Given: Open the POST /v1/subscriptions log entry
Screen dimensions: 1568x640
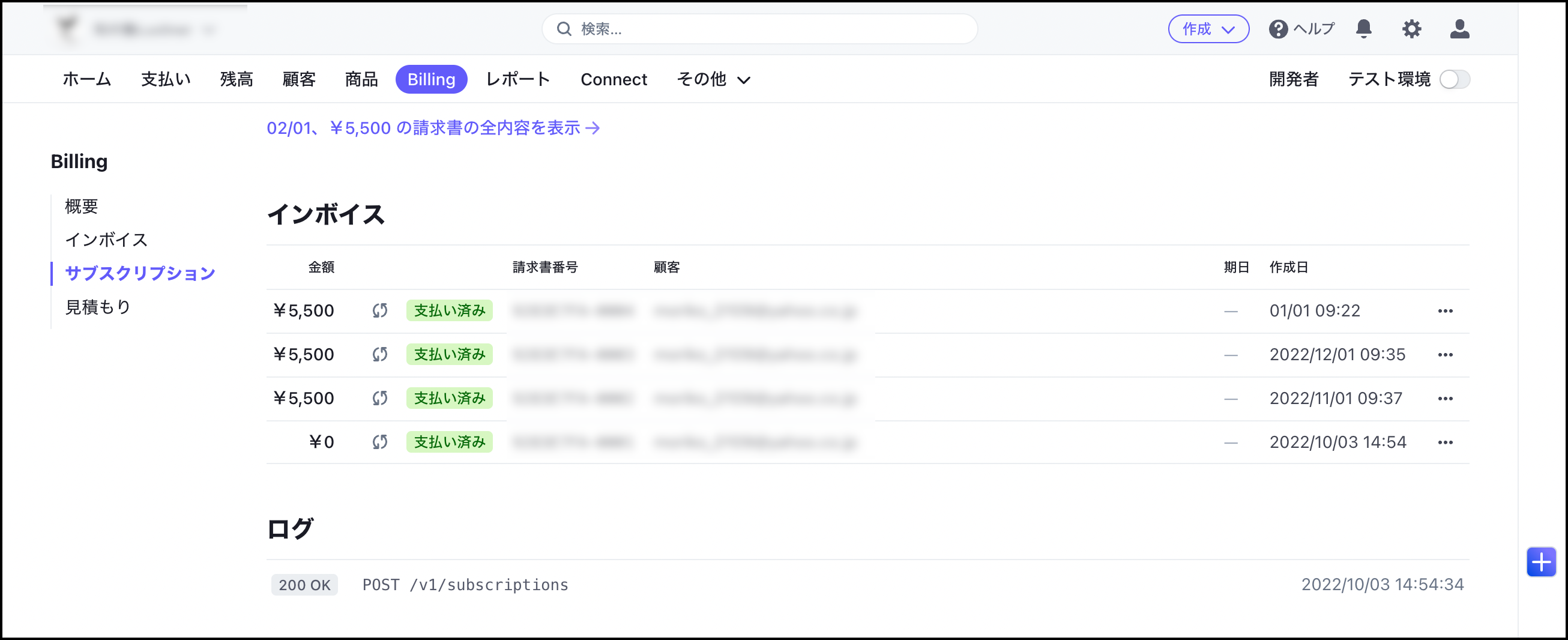Looking at the screenshot, I should (465, 585).
